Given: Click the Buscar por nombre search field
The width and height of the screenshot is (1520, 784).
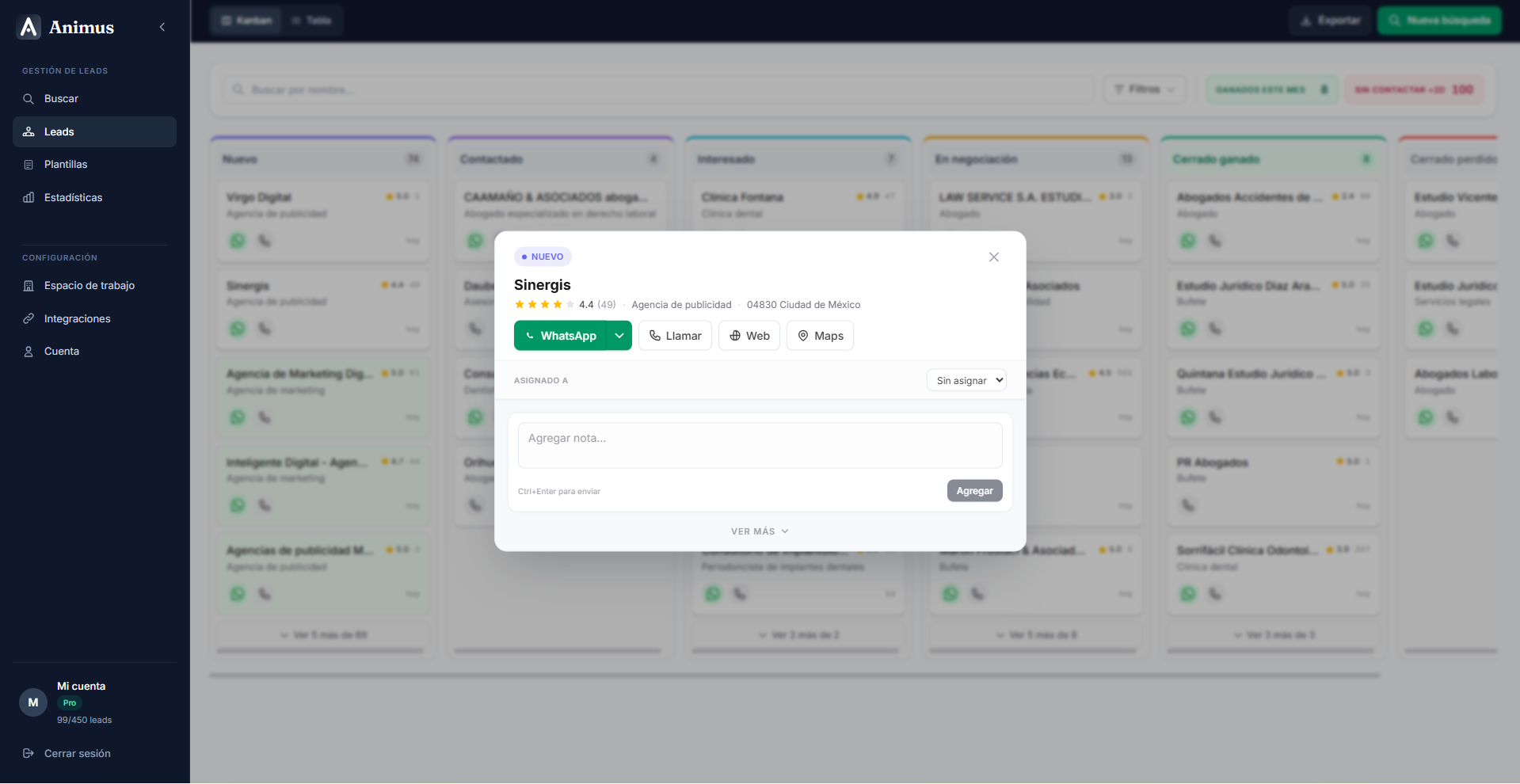Looking at the screenshot, I should [x=657, y=89].
